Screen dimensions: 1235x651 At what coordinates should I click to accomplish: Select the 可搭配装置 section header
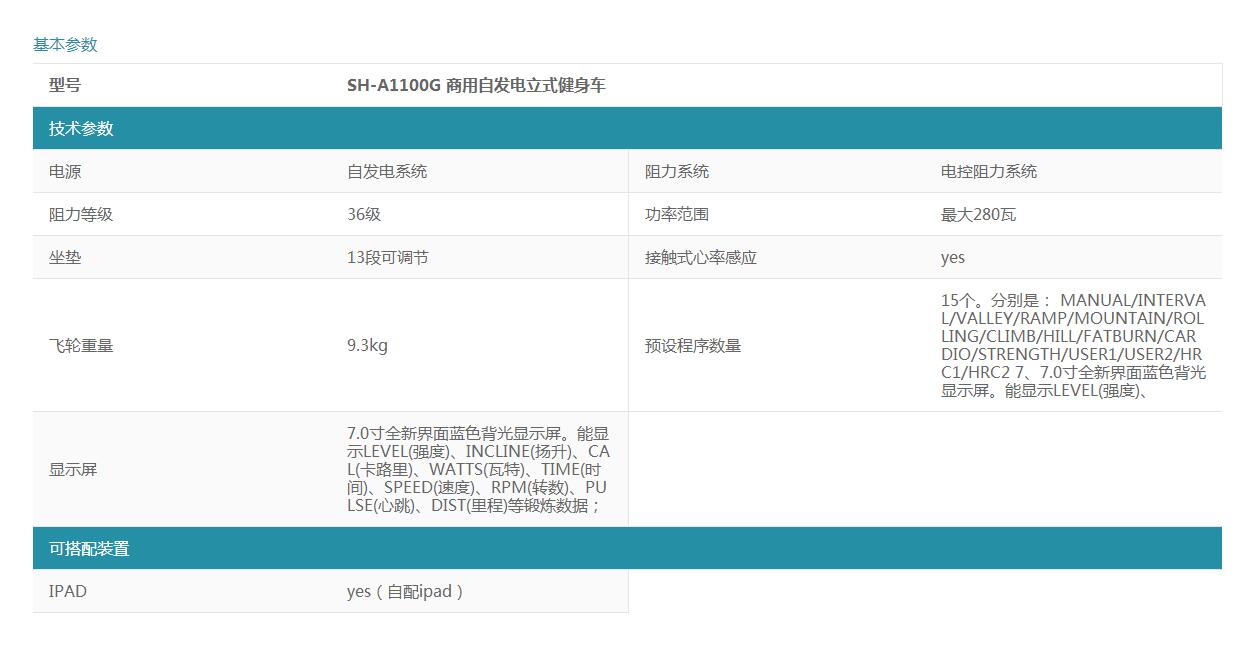coord(89,548)
